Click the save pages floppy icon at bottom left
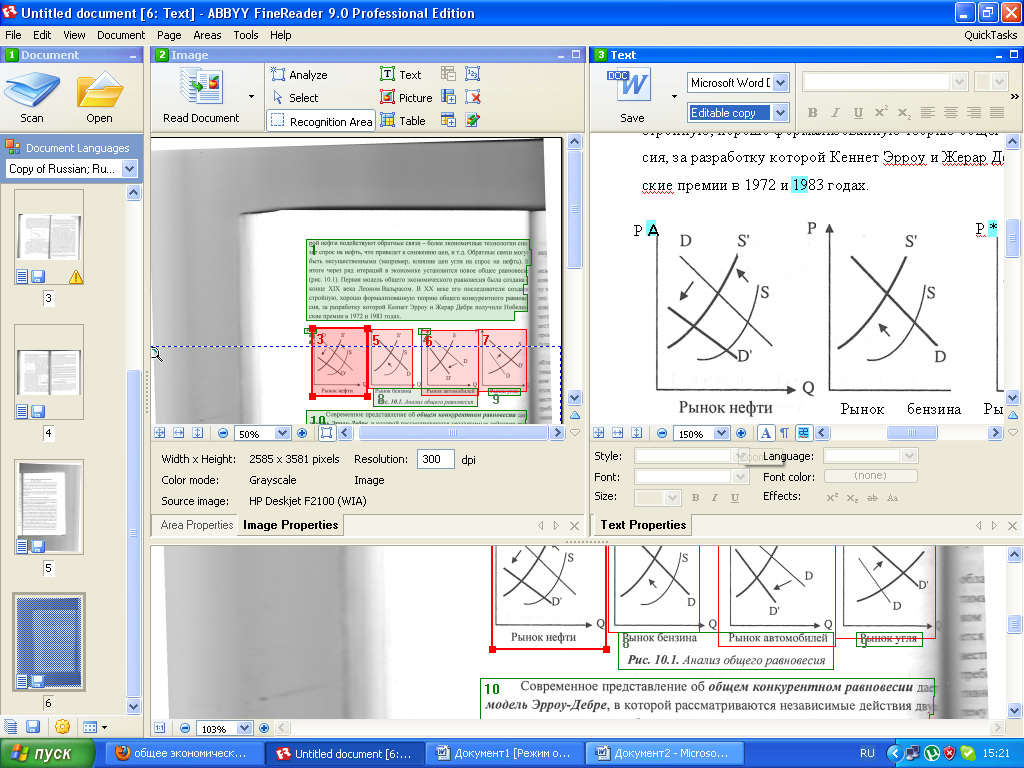This screenshot has width=1024, height=768. click(x=33, y=726)
